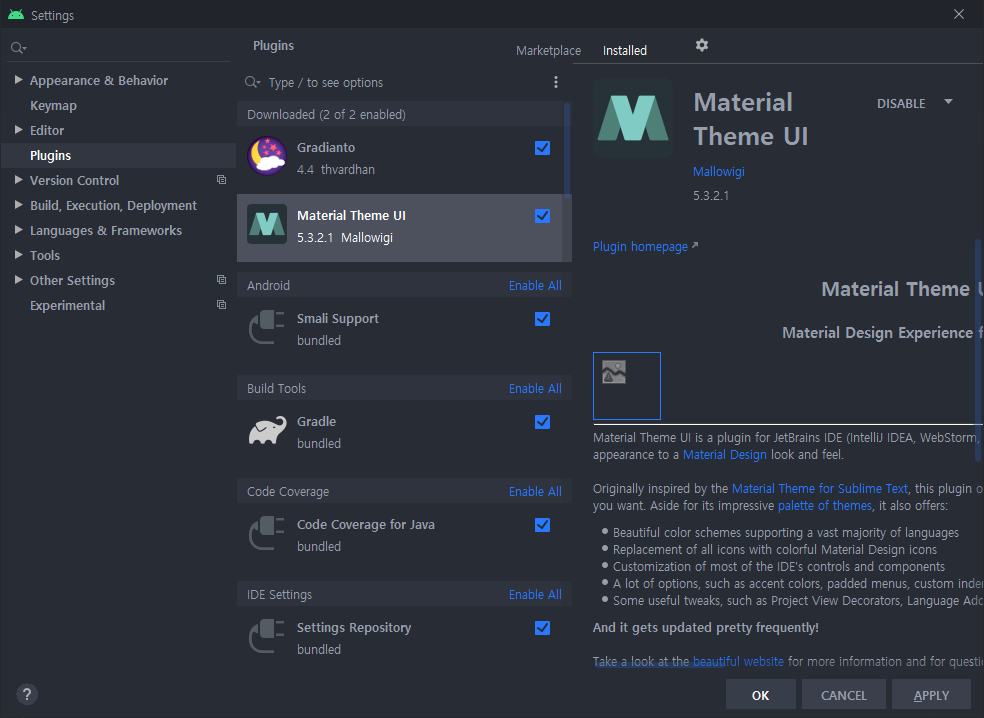Screen dimensions: 984x718
Task: Click the Gradianto plugin moon icon
Action: [x=267, y=156]
